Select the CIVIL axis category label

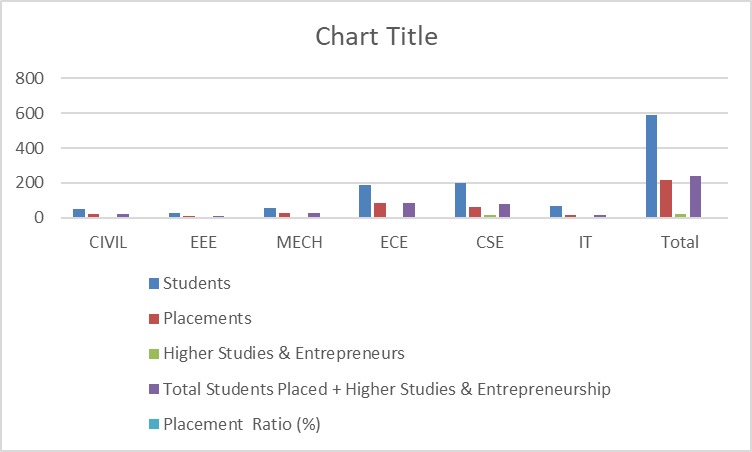point(107,242)
